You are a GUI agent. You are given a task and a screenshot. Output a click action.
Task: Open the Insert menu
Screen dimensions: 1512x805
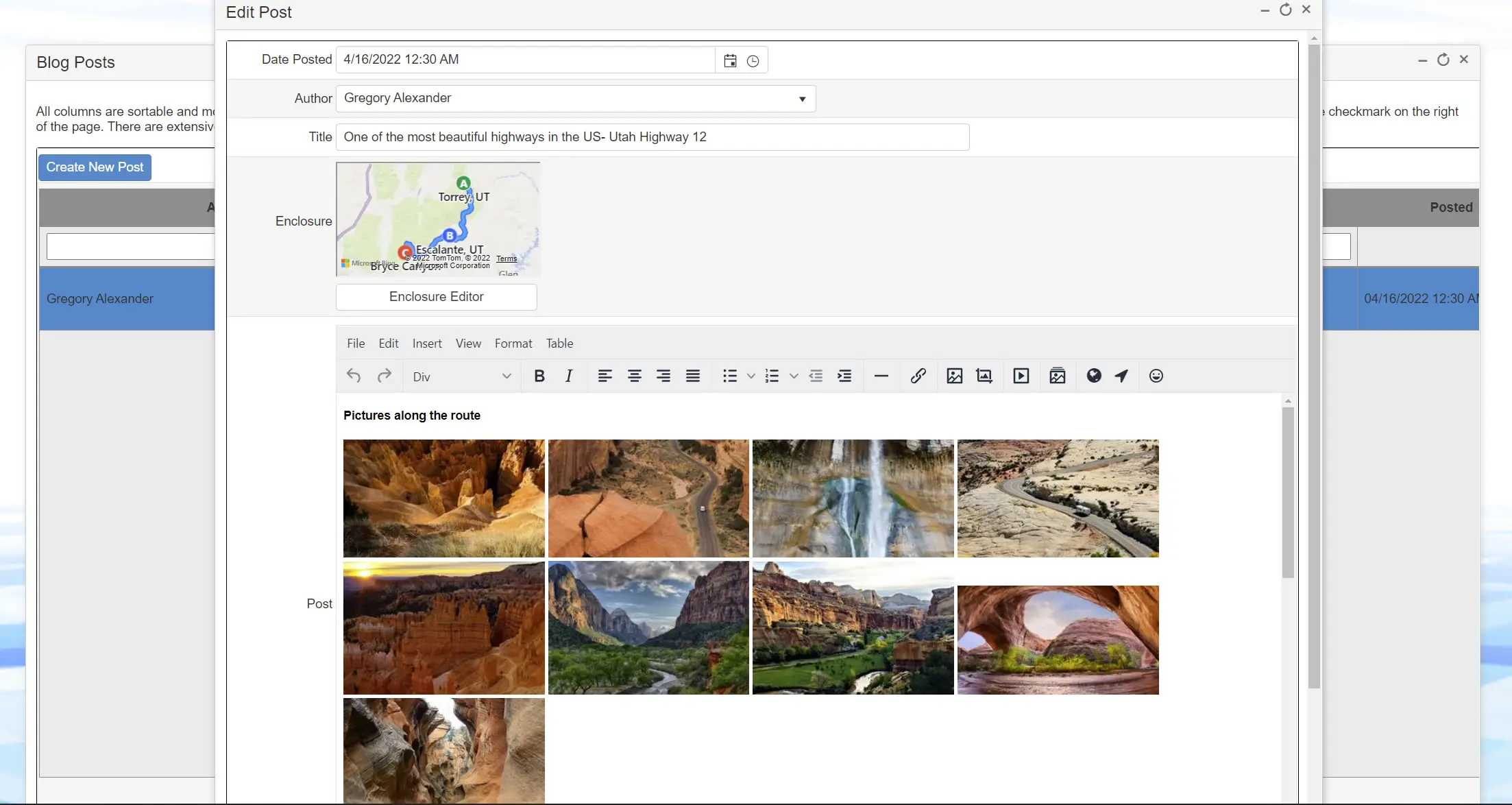(x=427, y=344)
